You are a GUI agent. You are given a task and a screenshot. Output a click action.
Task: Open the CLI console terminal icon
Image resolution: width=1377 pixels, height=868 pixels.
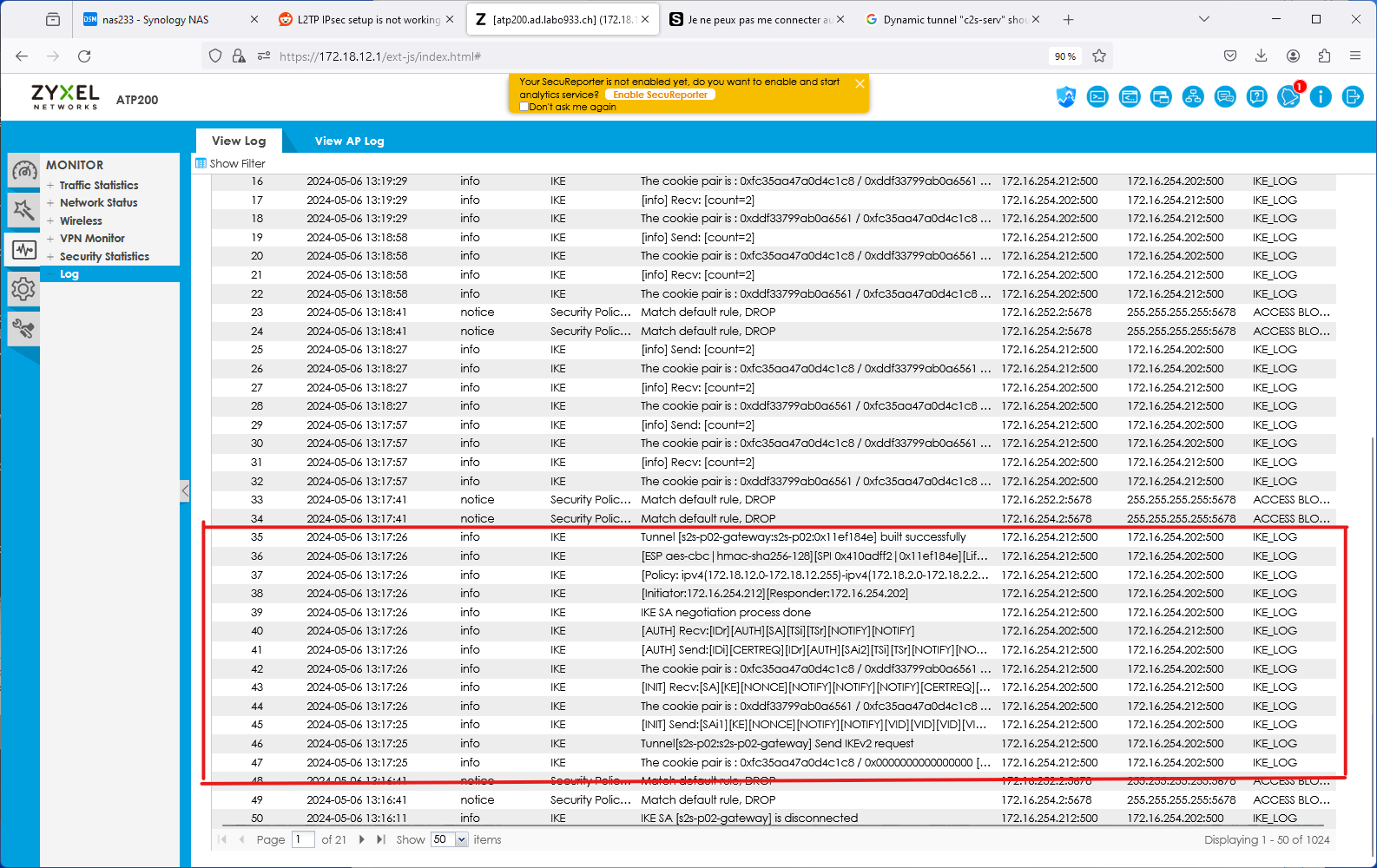1097,97
